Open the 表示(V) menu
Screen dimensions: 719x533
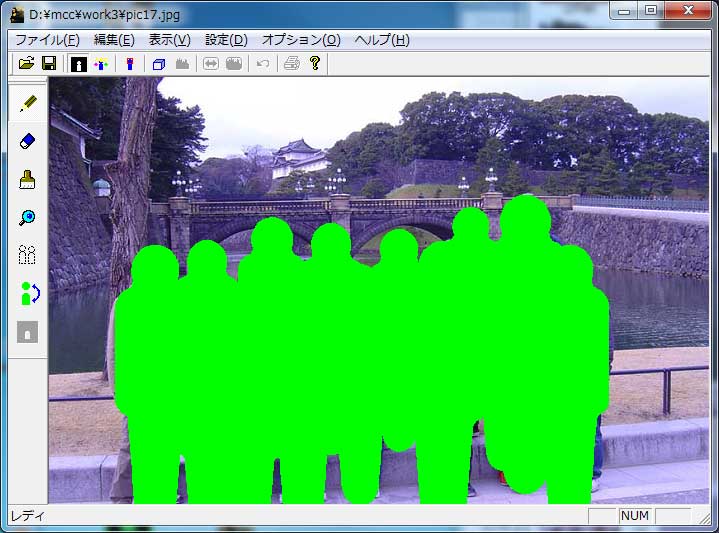coord(169,40)
